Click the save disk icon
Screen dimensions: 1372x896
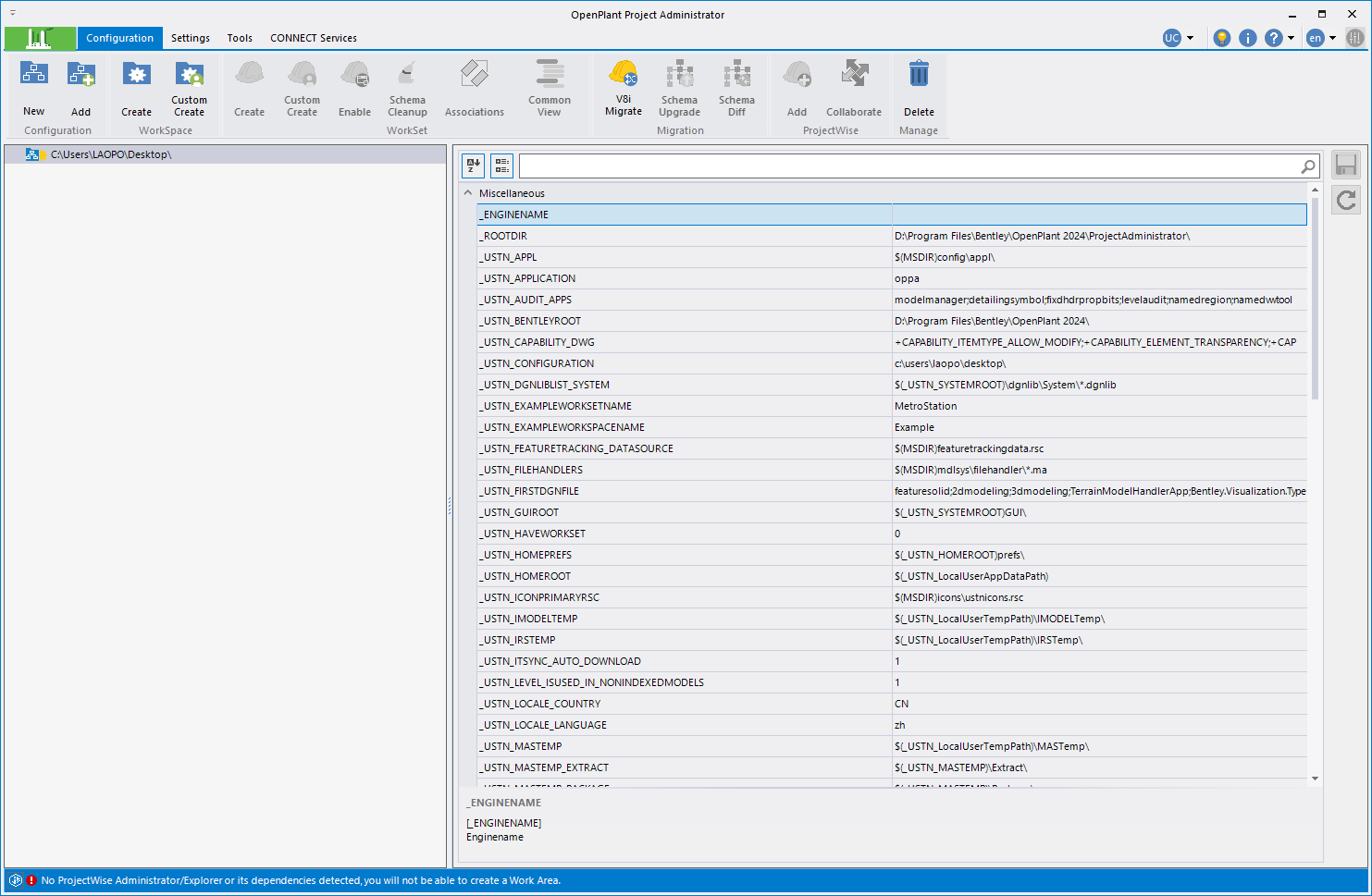[1346, 166]
